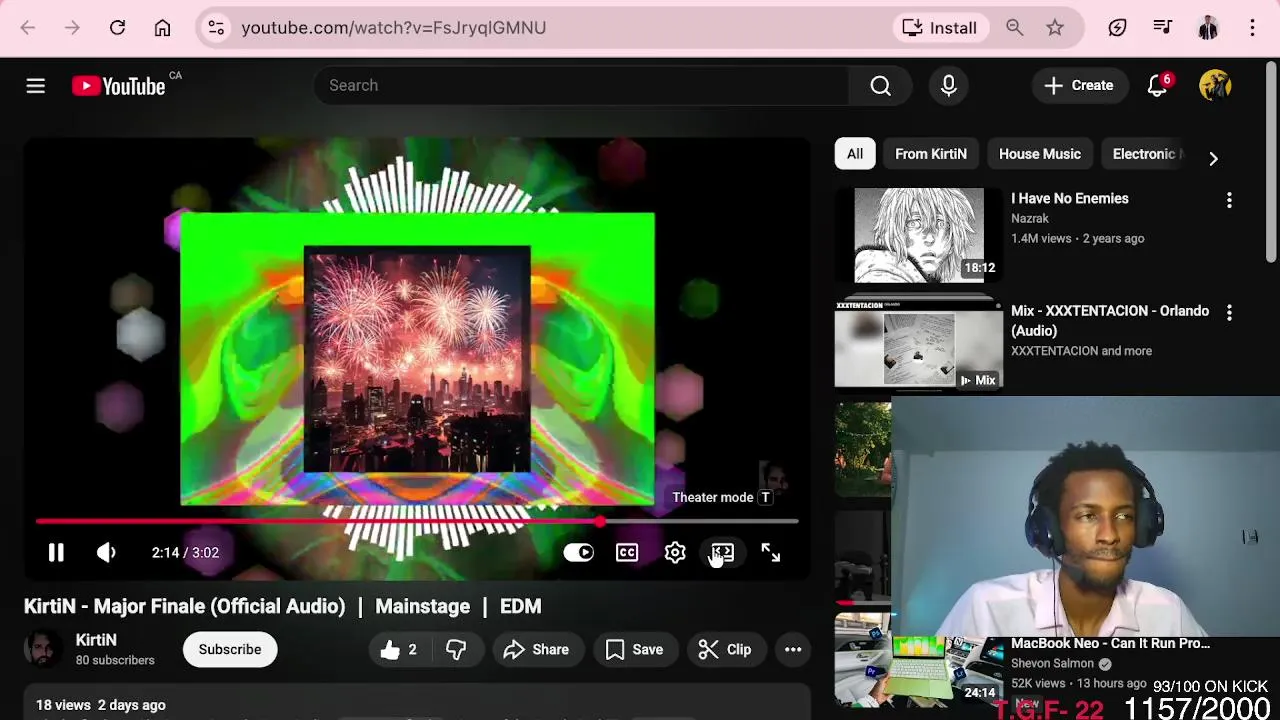Screen dimensions: 1280x720
Task: Open I Have No Enemies title
Action: tap(1070, 198)
